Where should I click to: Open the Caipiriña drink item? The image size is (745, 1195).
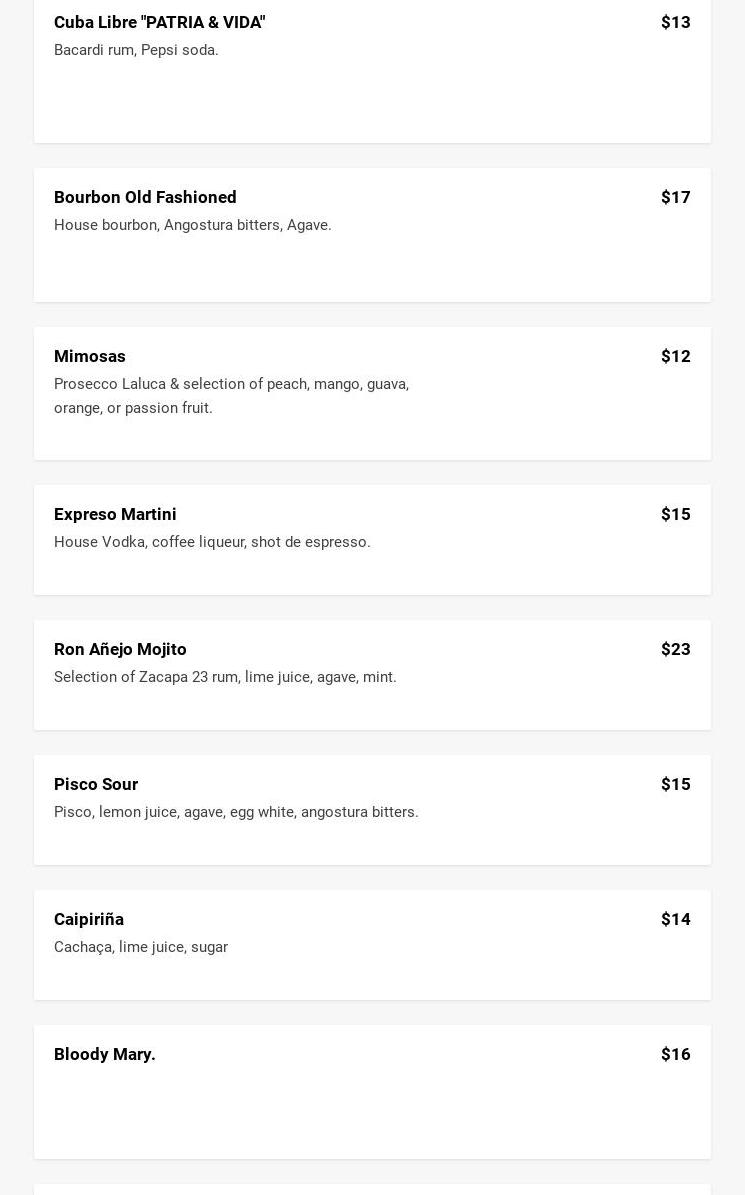pos(89,919)
